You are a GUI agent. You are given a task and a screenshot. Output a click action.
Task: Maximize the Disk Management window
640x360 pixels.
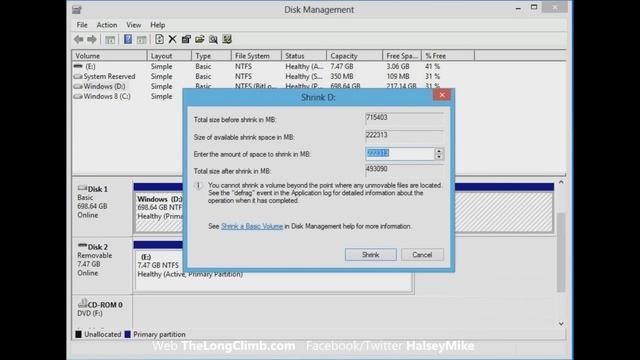point(534,7)
